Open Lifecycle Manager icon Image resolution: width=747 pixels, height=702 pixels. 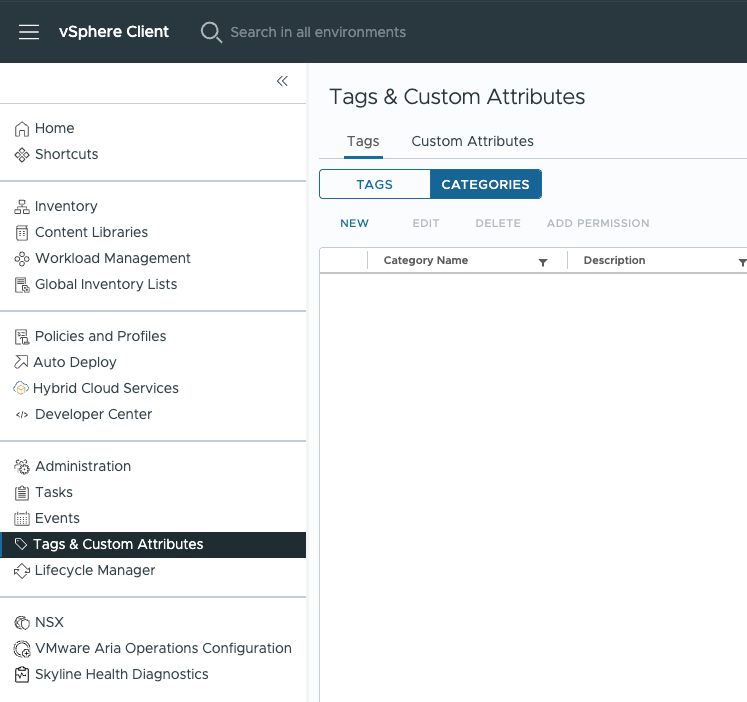22,571
